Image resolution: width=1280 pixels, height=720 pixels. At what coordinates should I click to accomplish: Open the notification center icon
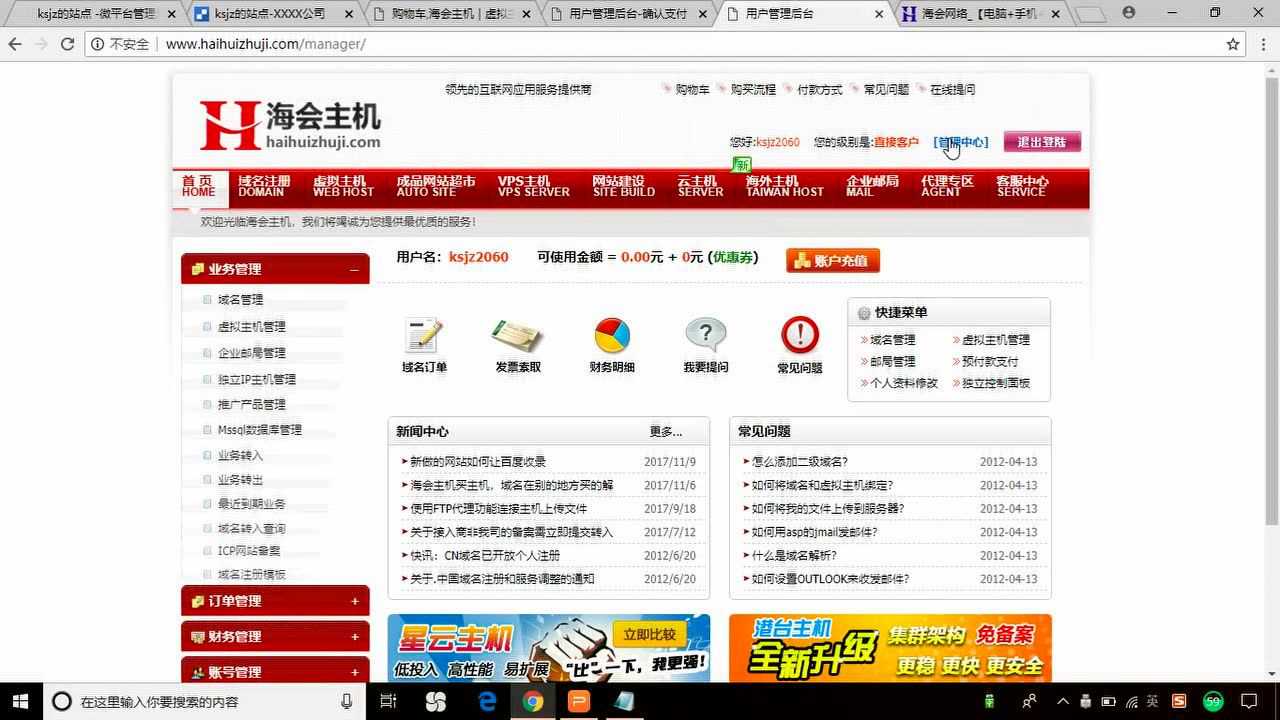1249,701
